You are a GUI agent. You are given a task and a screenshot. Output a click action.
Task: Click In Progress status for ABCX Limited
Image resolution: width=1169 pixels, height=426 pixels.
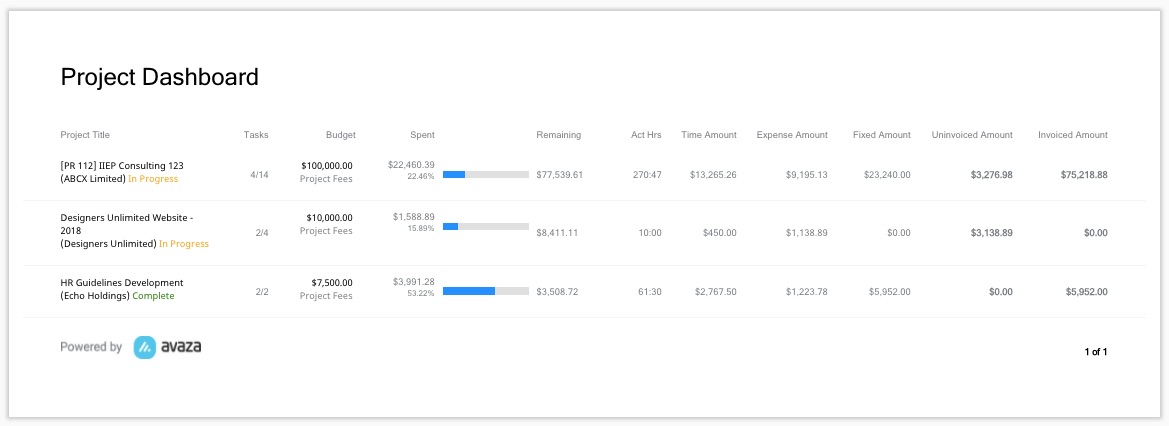(x=153, y=178)
